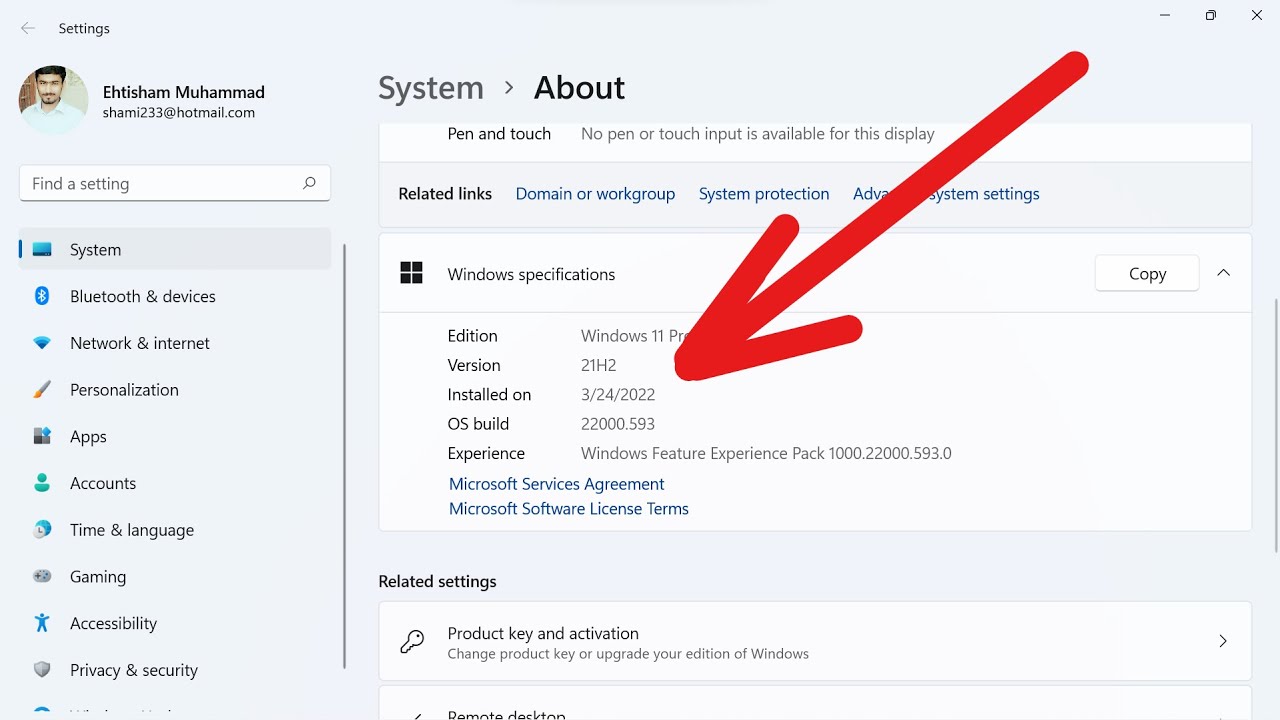Click the Pen and touch label
Viewport: 1280px width, 720px height.
coord(499,134)
